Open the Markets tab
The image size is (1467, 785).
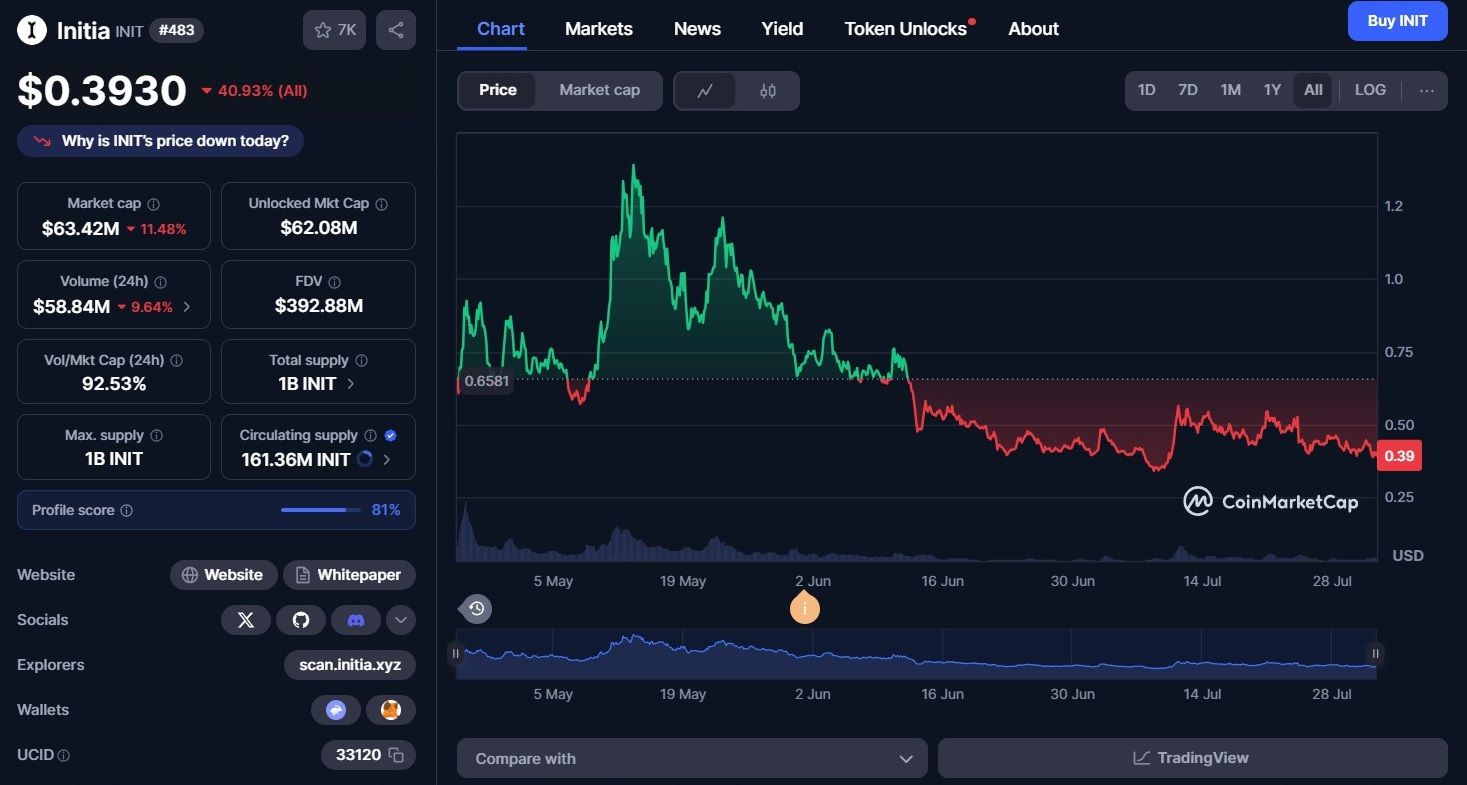599,29
